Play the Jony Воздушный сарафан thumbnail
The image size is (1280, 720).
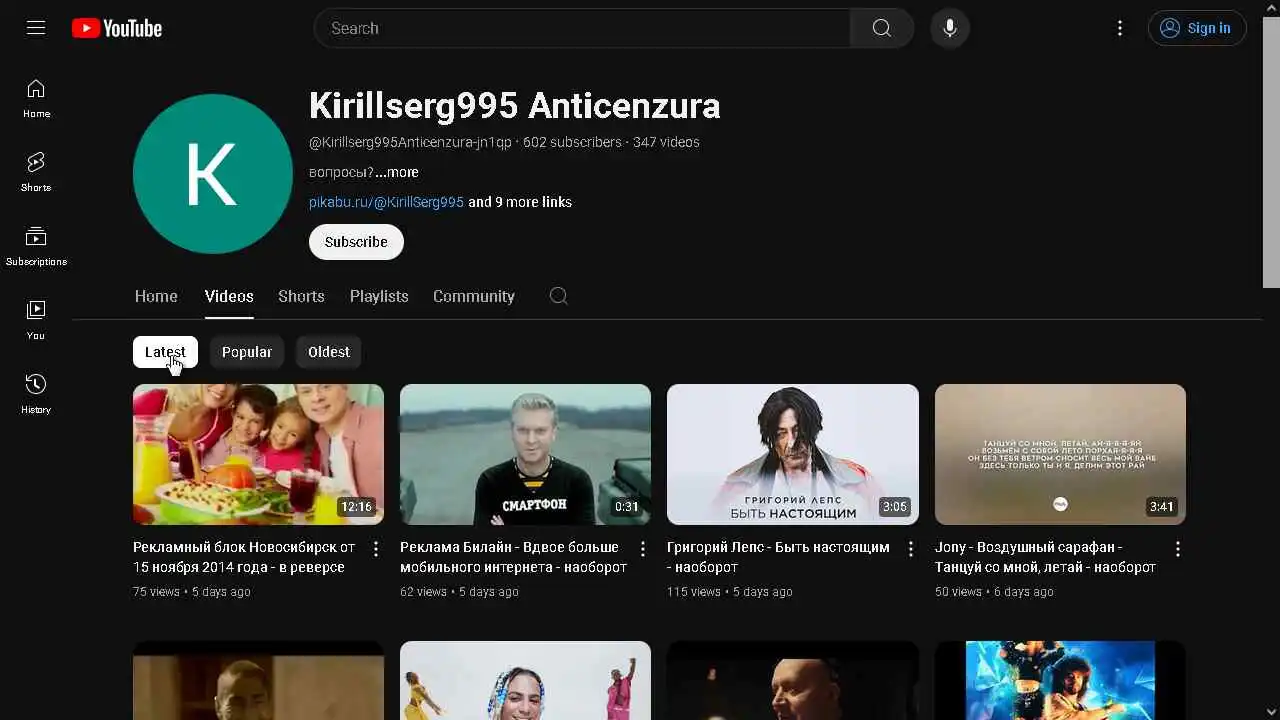tap(1060, 454)
